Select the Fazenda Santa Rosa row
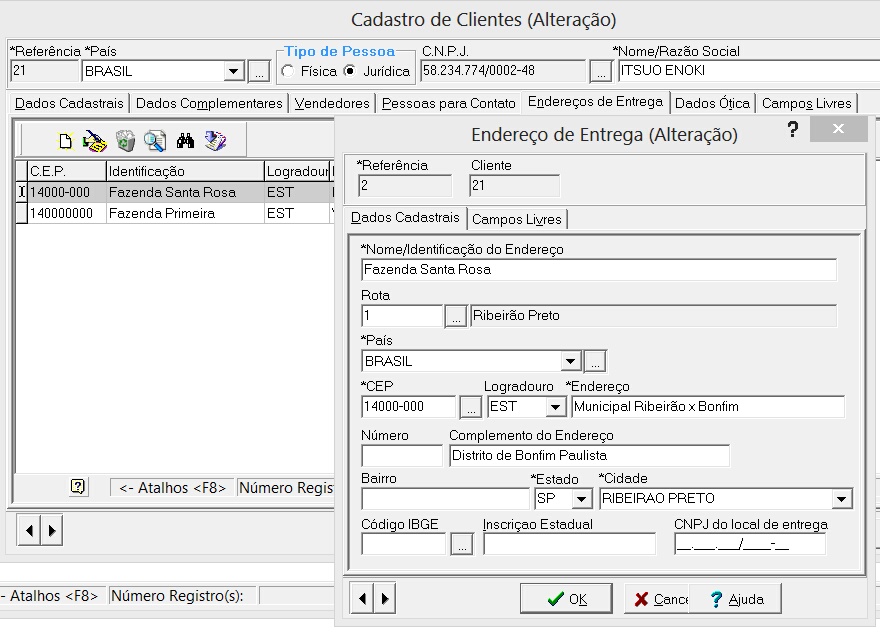This screenshot has height=632, width=880. pos(174,193)
